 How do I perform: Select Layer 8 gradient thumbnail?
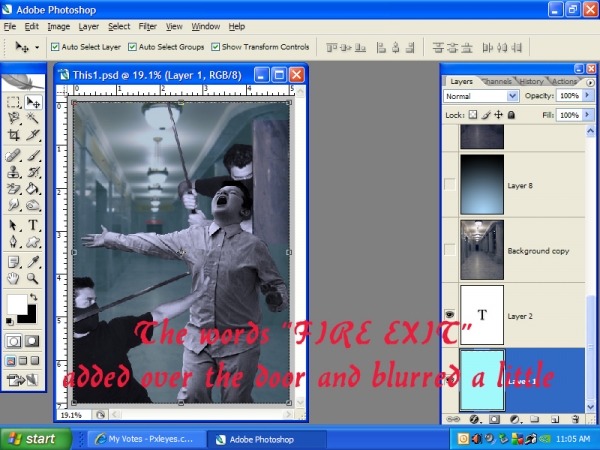click(x=482, y=184)
